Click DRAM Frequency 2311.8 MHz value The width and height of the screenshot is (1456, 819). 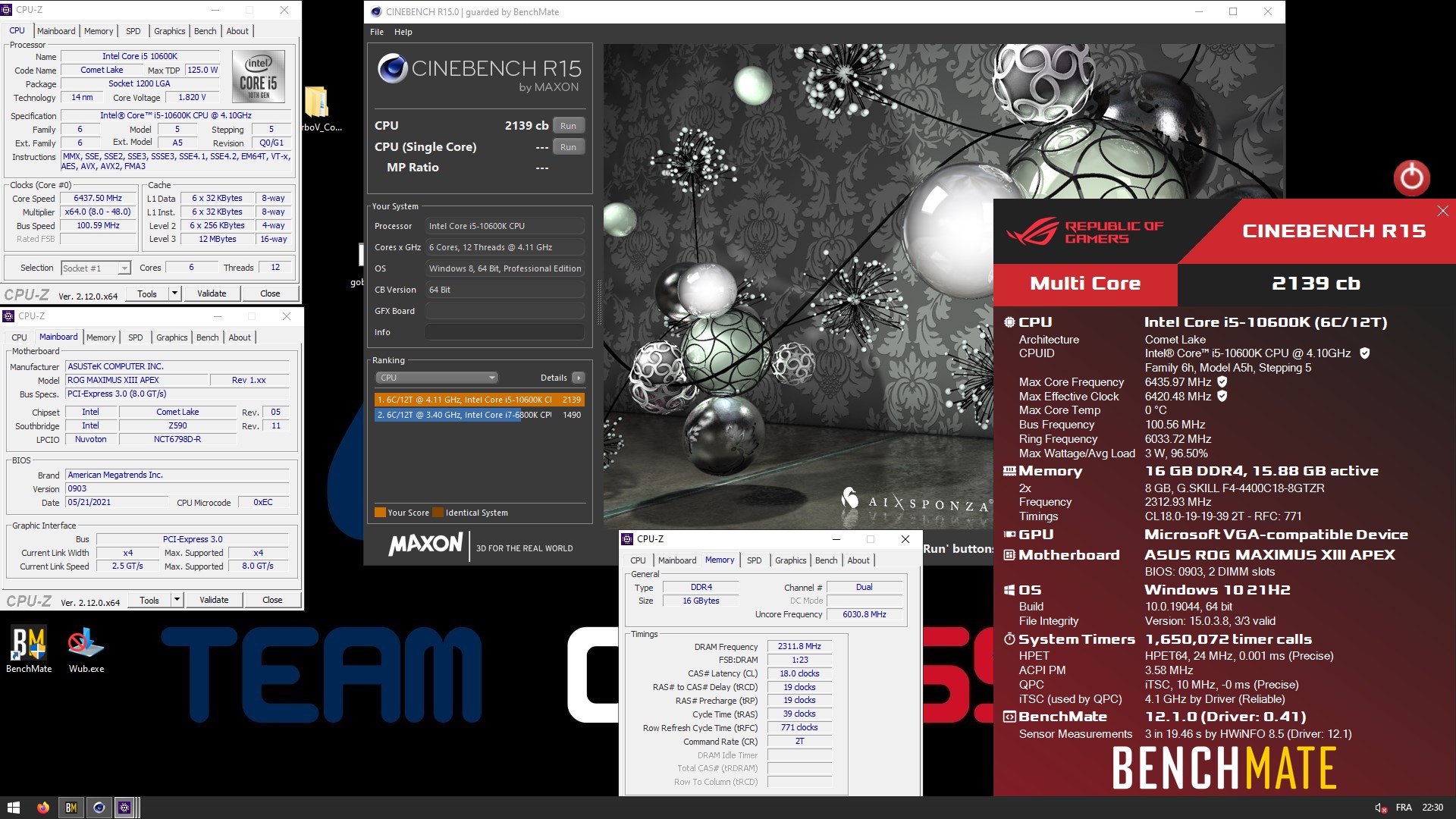pyautogui.click(x=799, y=646)
